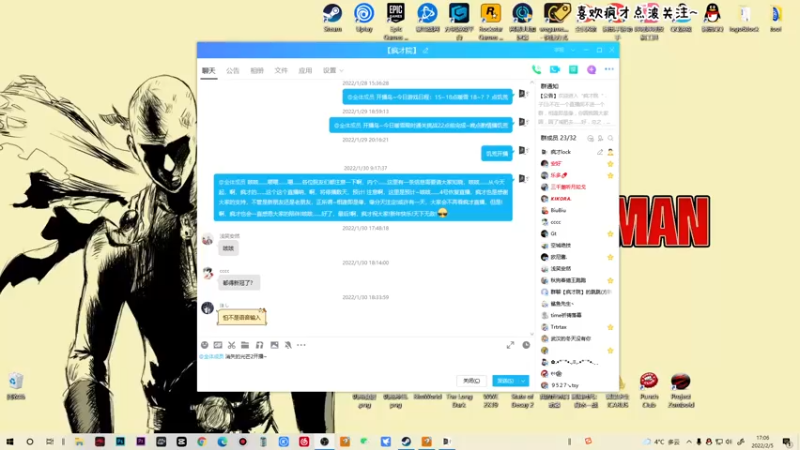Open the emoji picker in the input toolbar
Image resolution: width=800 pixels, height=450 pixels.
pyautogui.click(x=205, y=345)
